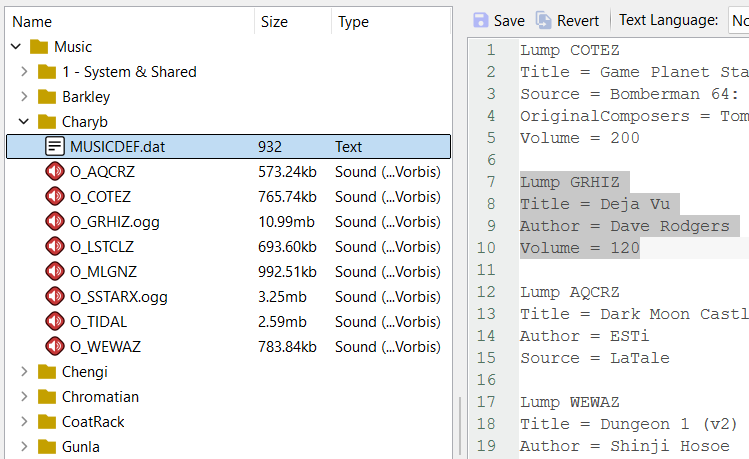
Task: Select the O_COTEZ entry name
Action: 100,197
